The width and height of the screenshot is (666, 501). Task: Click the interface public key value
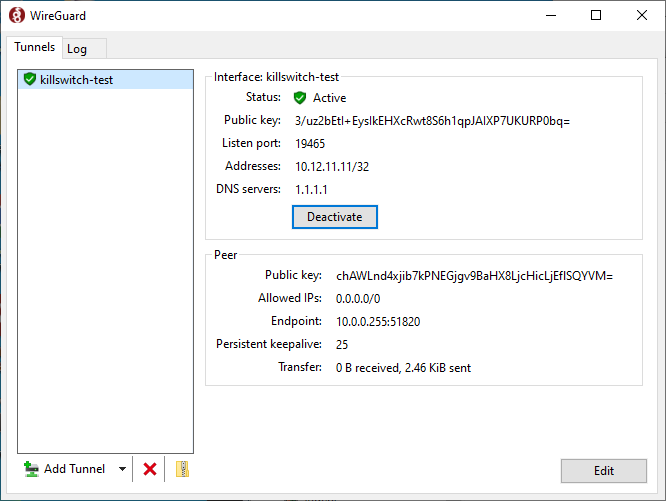tap(432, 121)
